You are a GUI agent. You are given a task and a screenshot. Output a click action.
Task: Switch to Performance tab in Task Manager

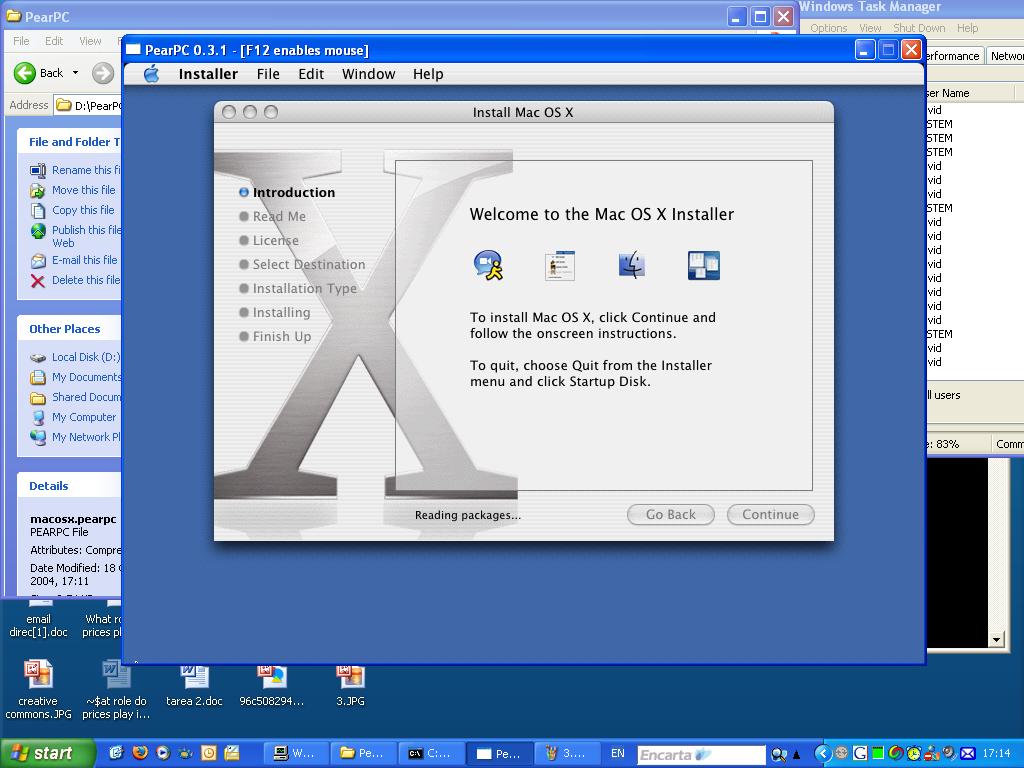point(954,56)
